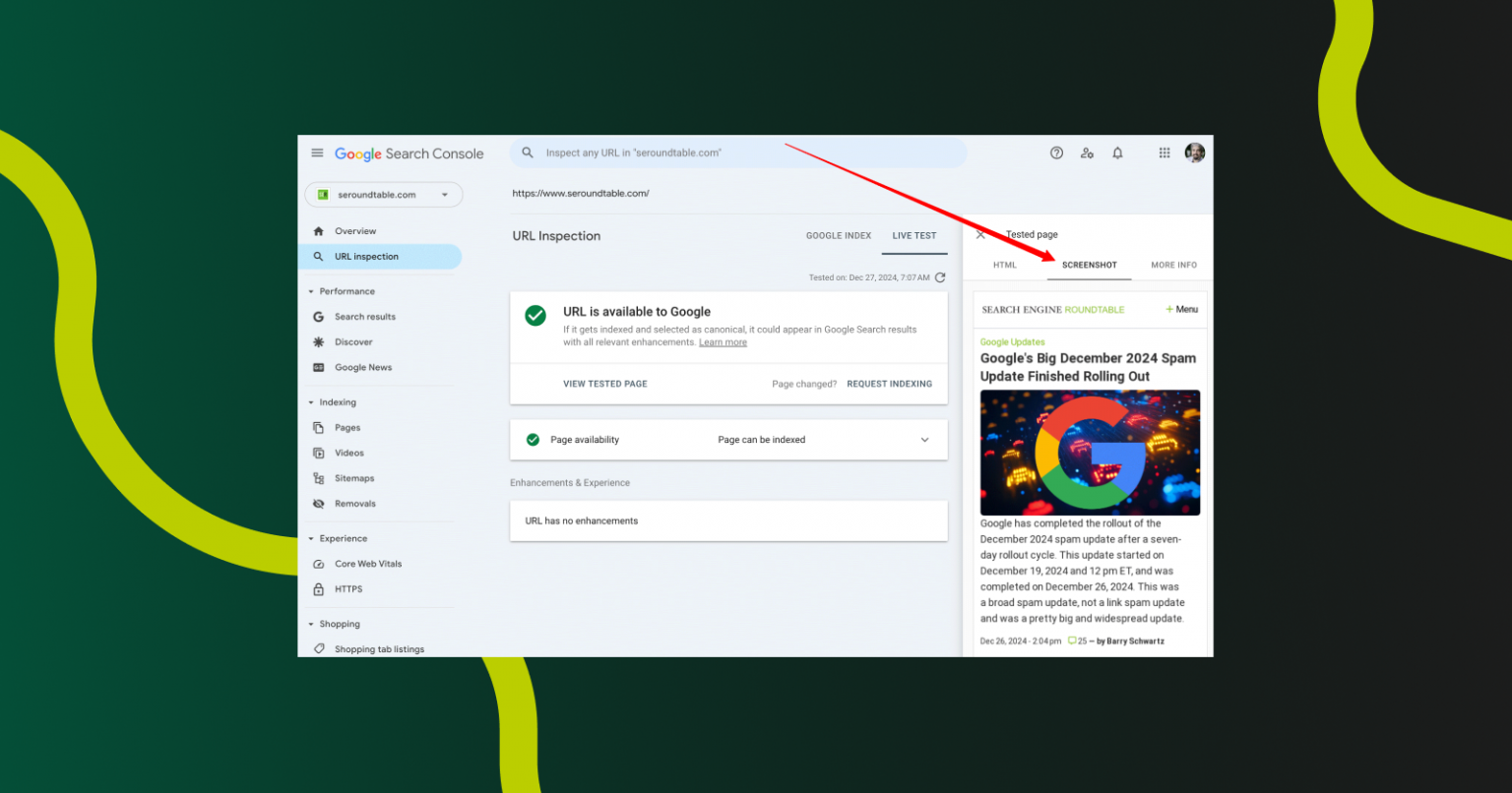Click REQUEST INDEXING
1512x793 pixels.
(x=889, y=384)
